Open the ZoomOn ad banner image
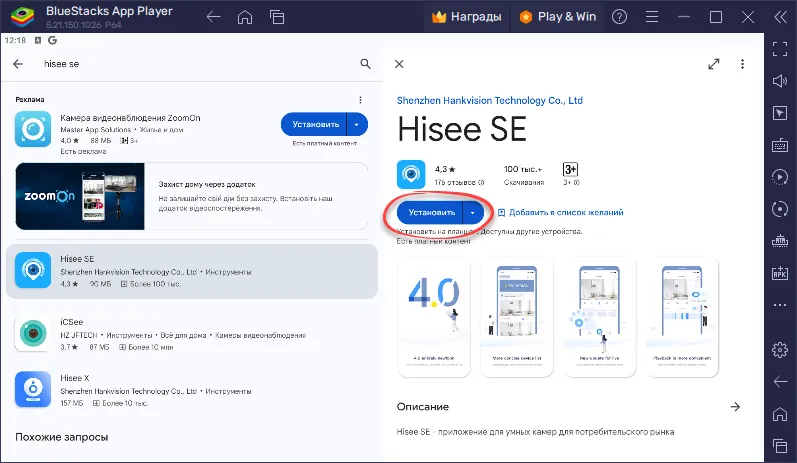 click(x=80, y=196)
